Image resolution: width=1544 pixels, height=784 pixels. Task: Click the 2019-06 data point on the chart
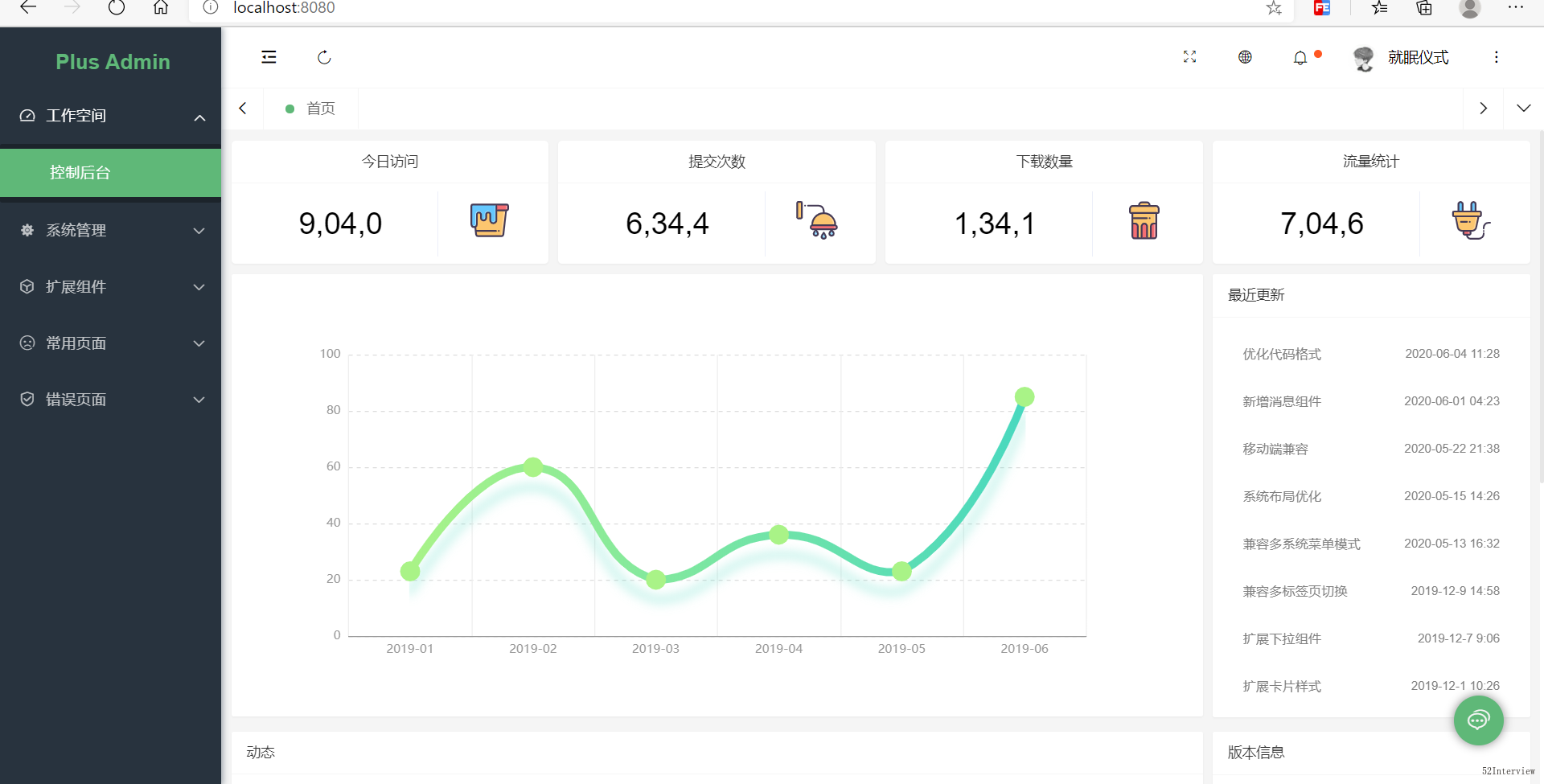(x=1025, y=396)
